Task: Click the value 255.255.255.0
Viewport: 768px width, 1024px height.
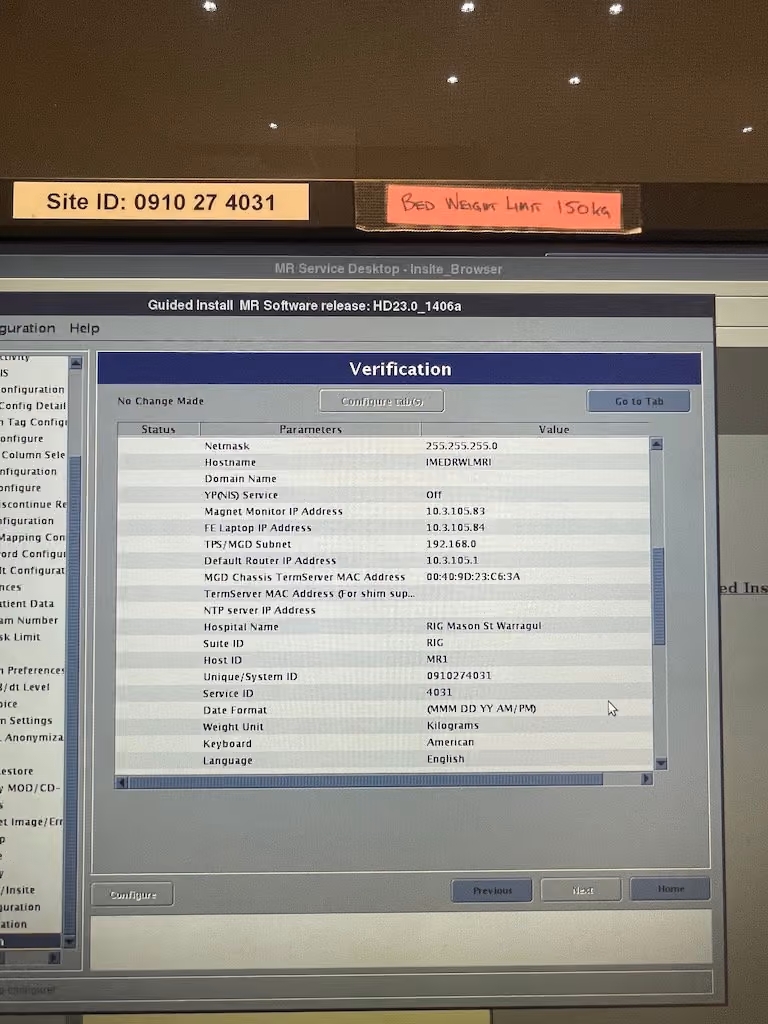Action: (x=461, y=445)
